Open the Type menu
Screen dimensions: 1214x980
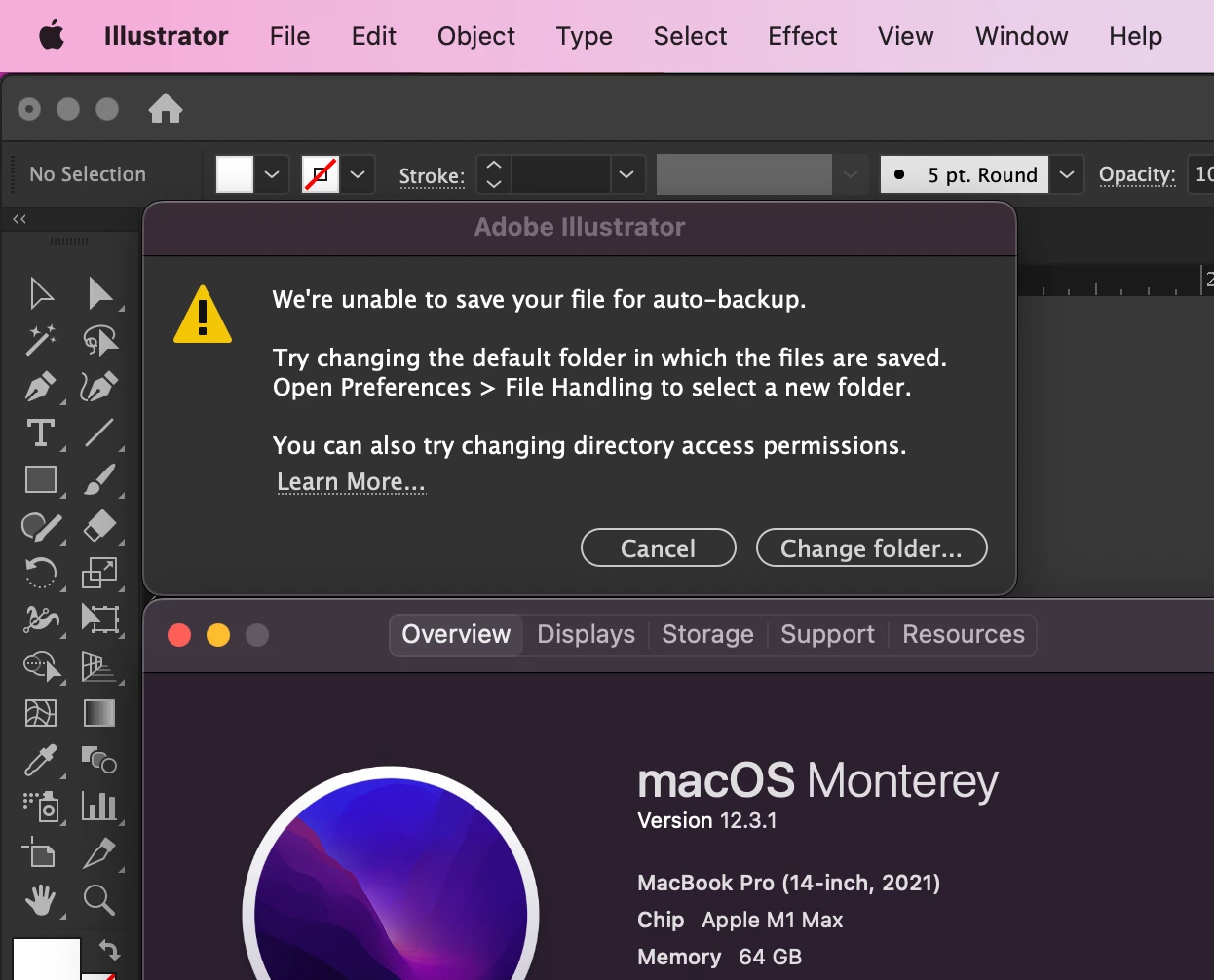point(585,36)
